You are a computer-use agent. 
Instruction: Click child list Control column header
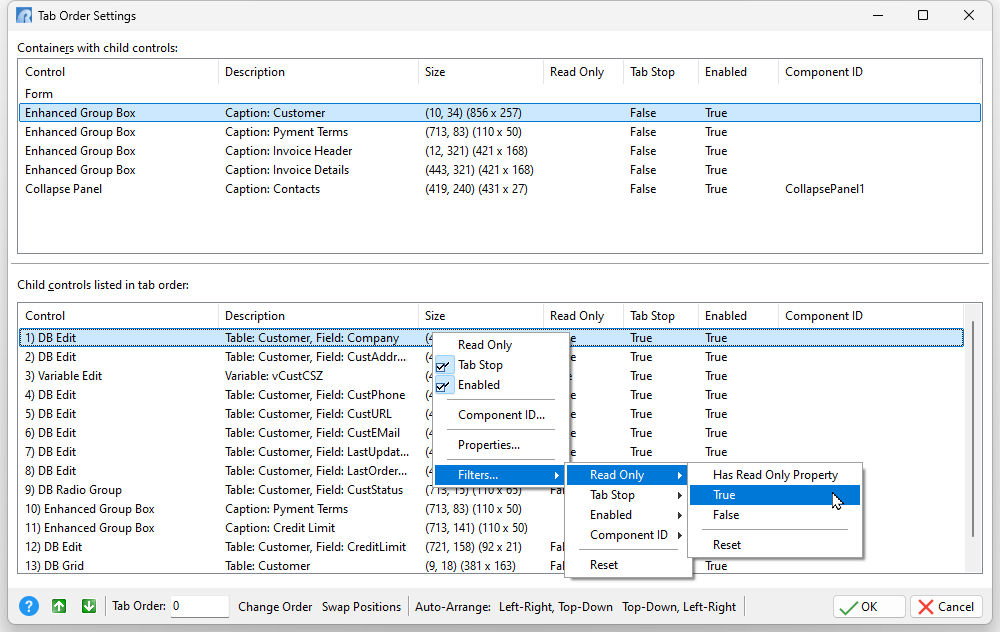[118, 316]
